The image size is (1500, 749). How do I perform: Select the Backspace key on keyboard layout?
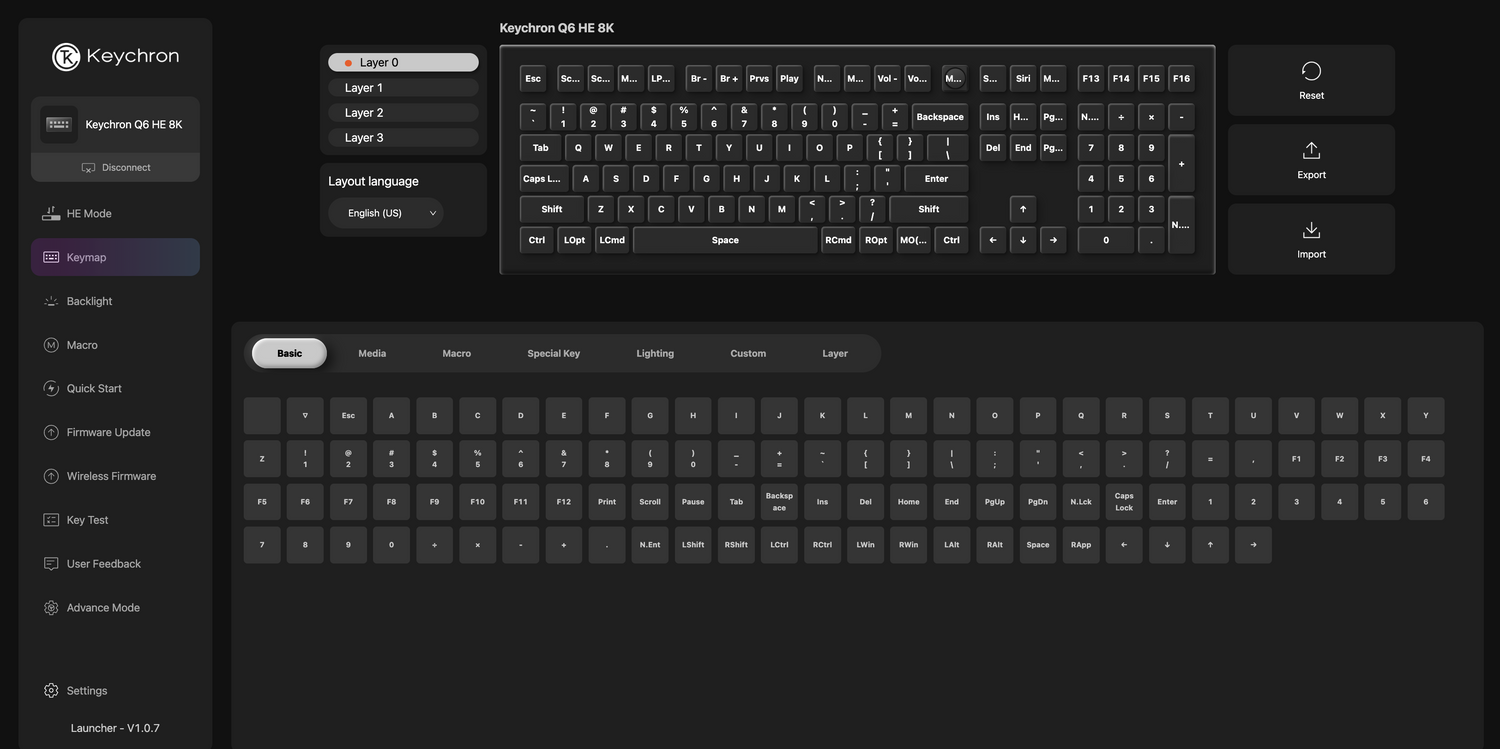tap(939, 117)
